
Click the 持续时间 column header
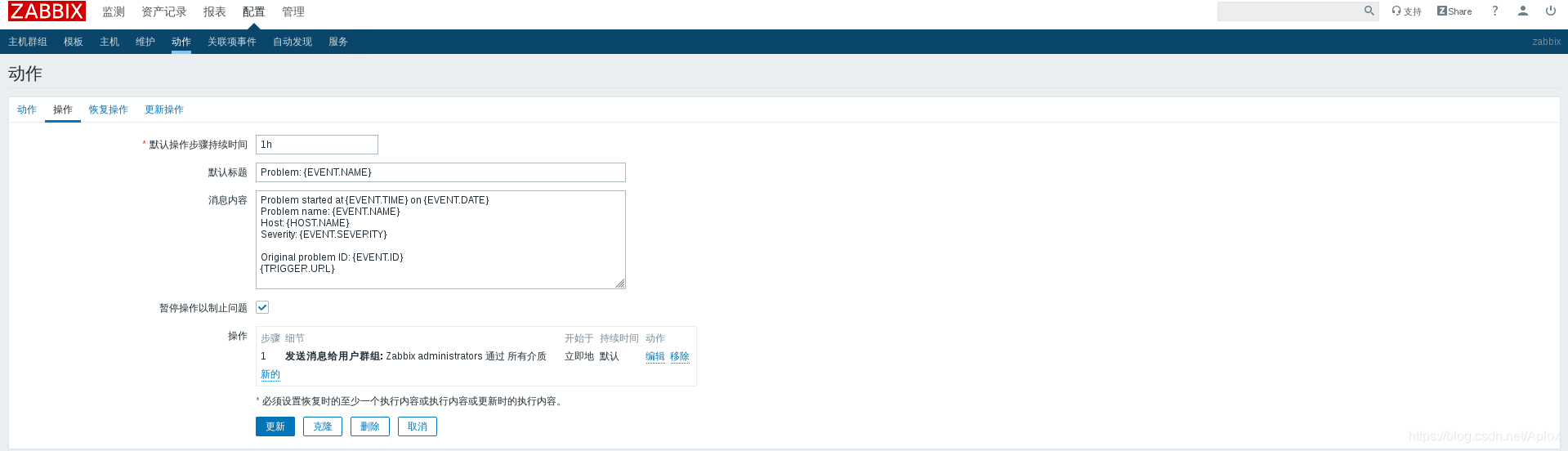point(619,338)
